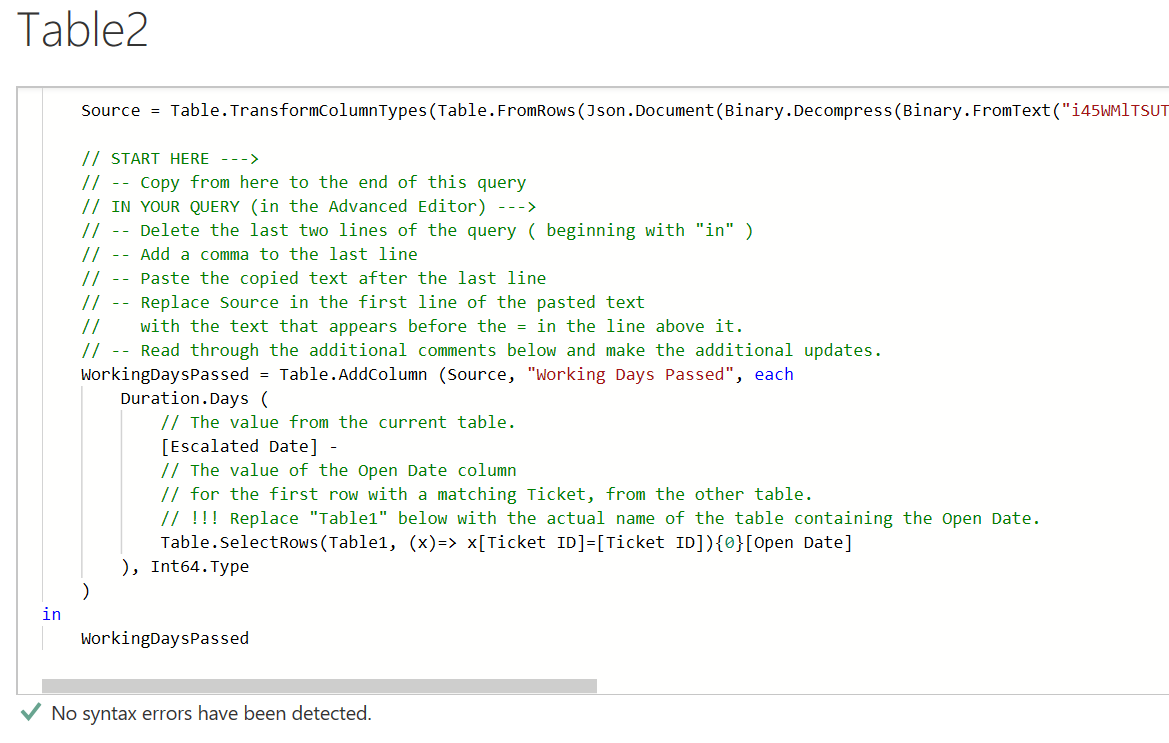Click the '), Int64.Type' line
The width and height of the screenshot is (1169, 743).
[x=185, y=566]
